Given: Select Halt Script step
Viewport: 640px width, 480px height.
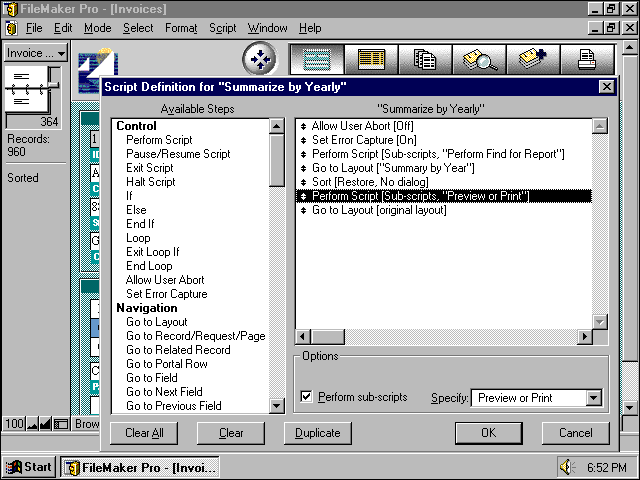Looking at the screenshot, I should click(151, 182).
